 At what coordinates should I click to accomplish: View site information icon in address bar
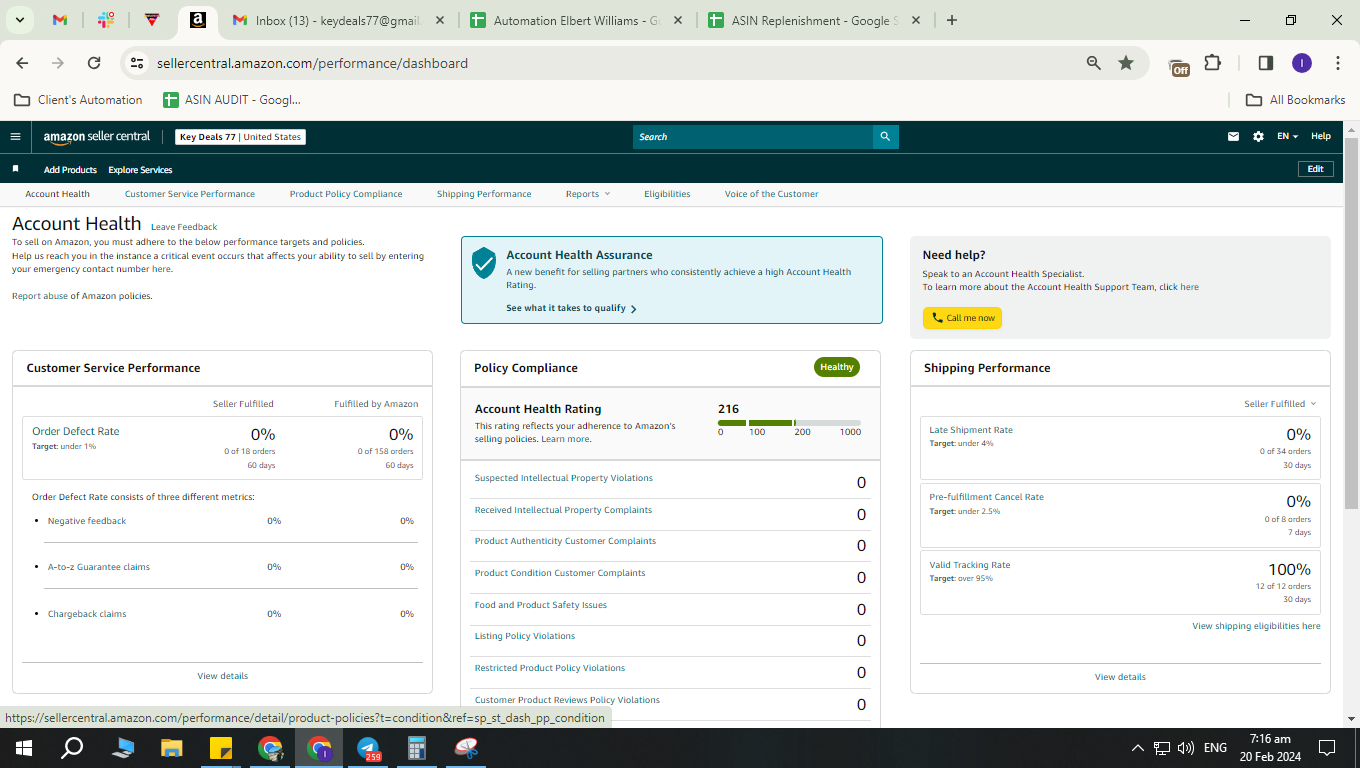coord(137,63)
